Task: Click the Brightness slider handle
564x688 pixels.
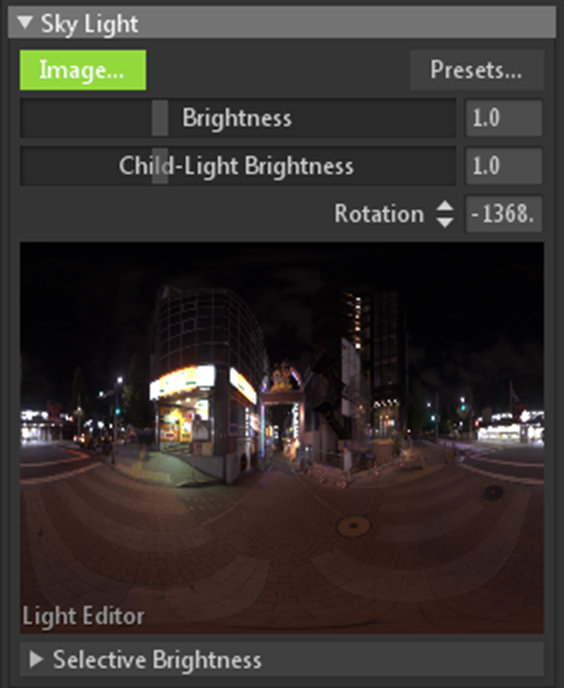Action: (160, 118)
